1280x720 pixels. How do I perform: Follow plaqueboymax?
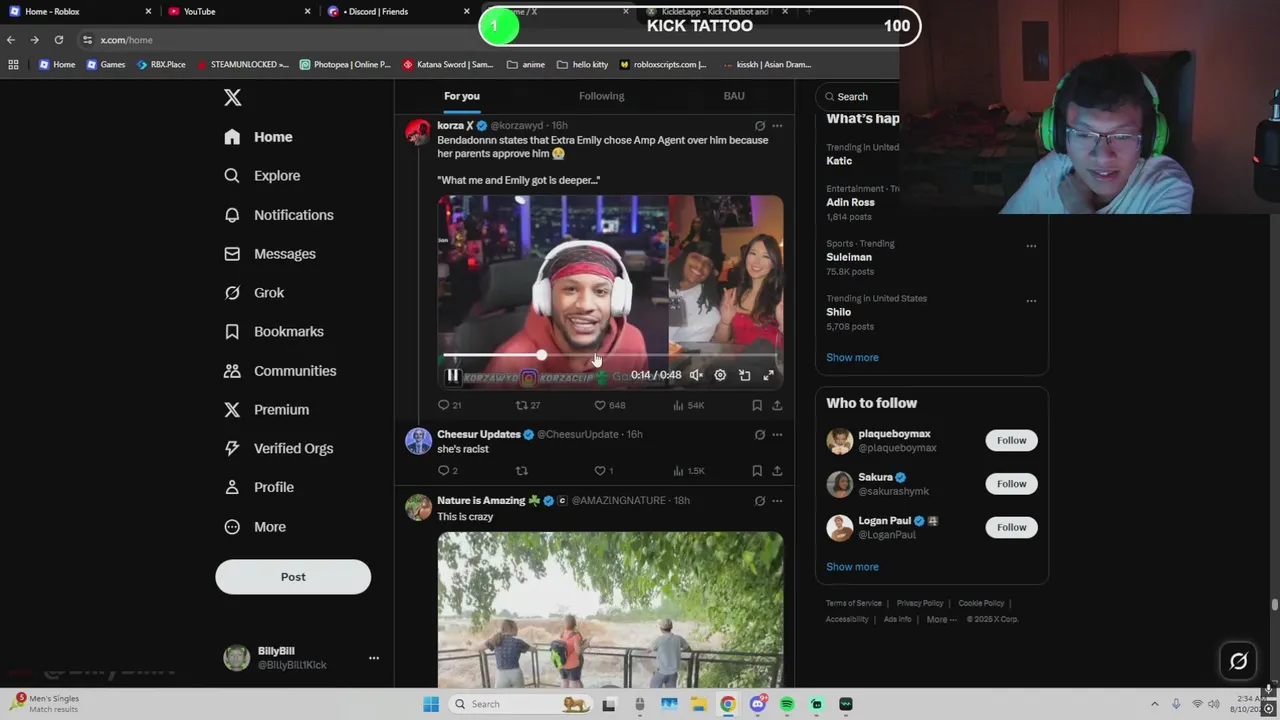(1011, 440)
